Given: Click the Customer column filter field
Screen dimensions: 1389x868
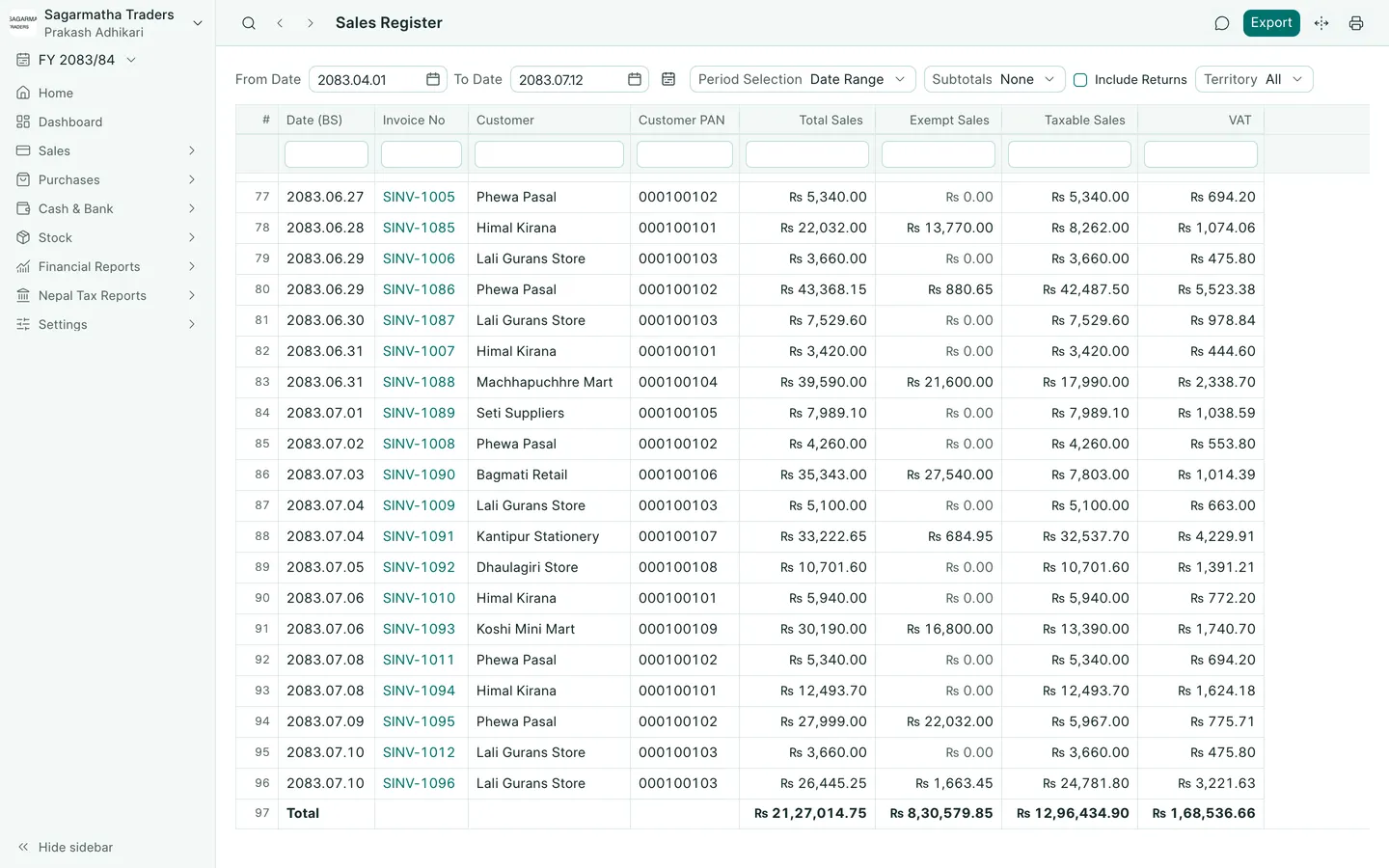Looking at the screenshot, I should click(549, 154).
